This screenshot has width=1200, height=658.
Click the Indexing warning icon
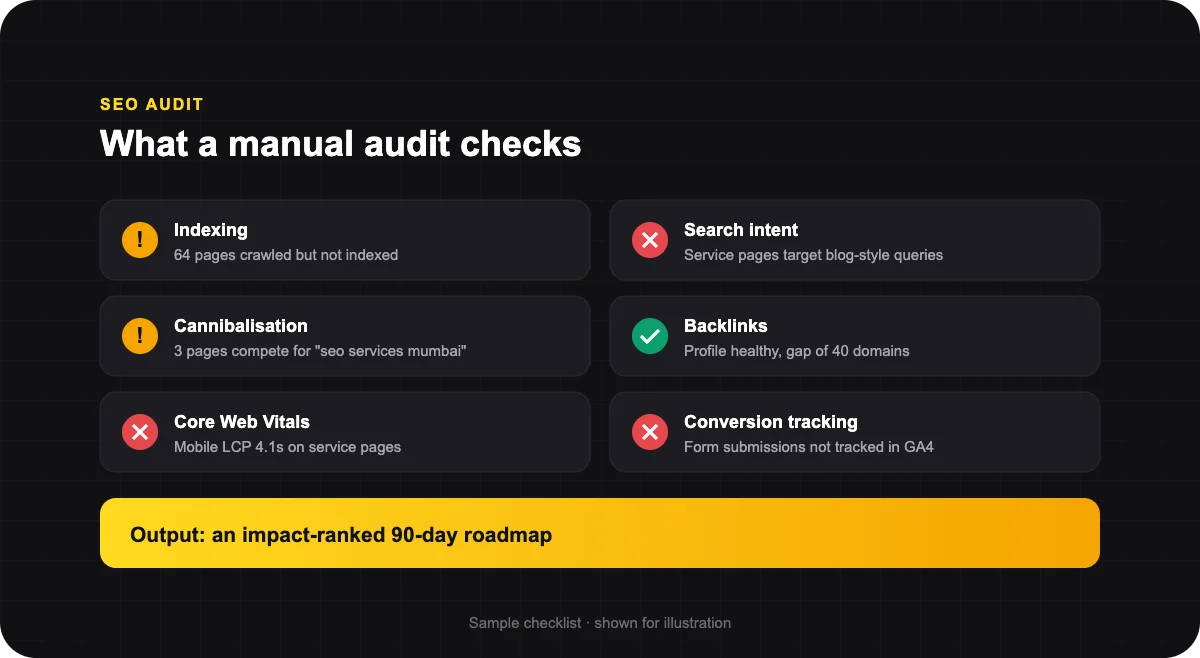click(140, 240)
